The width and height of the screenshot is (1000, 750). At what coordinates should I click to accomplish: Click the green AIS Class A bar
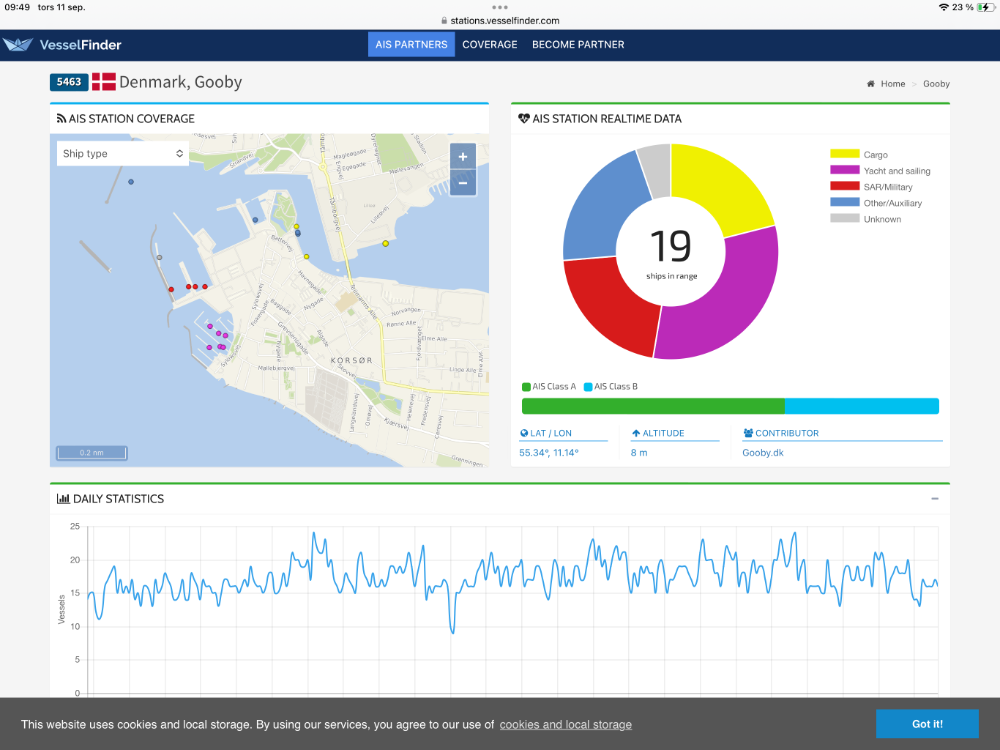[x=653, y=406]
